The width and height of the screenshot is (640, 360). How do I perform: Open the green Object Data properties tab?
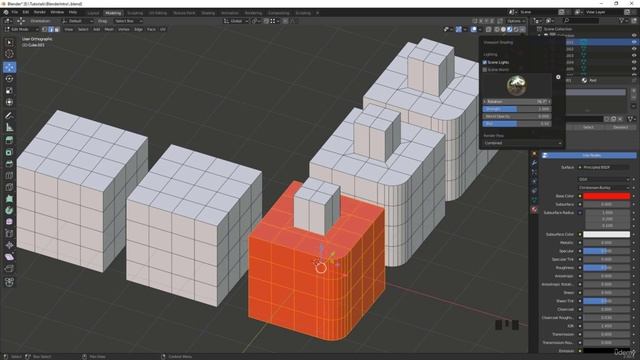click(x=534, y=200)
